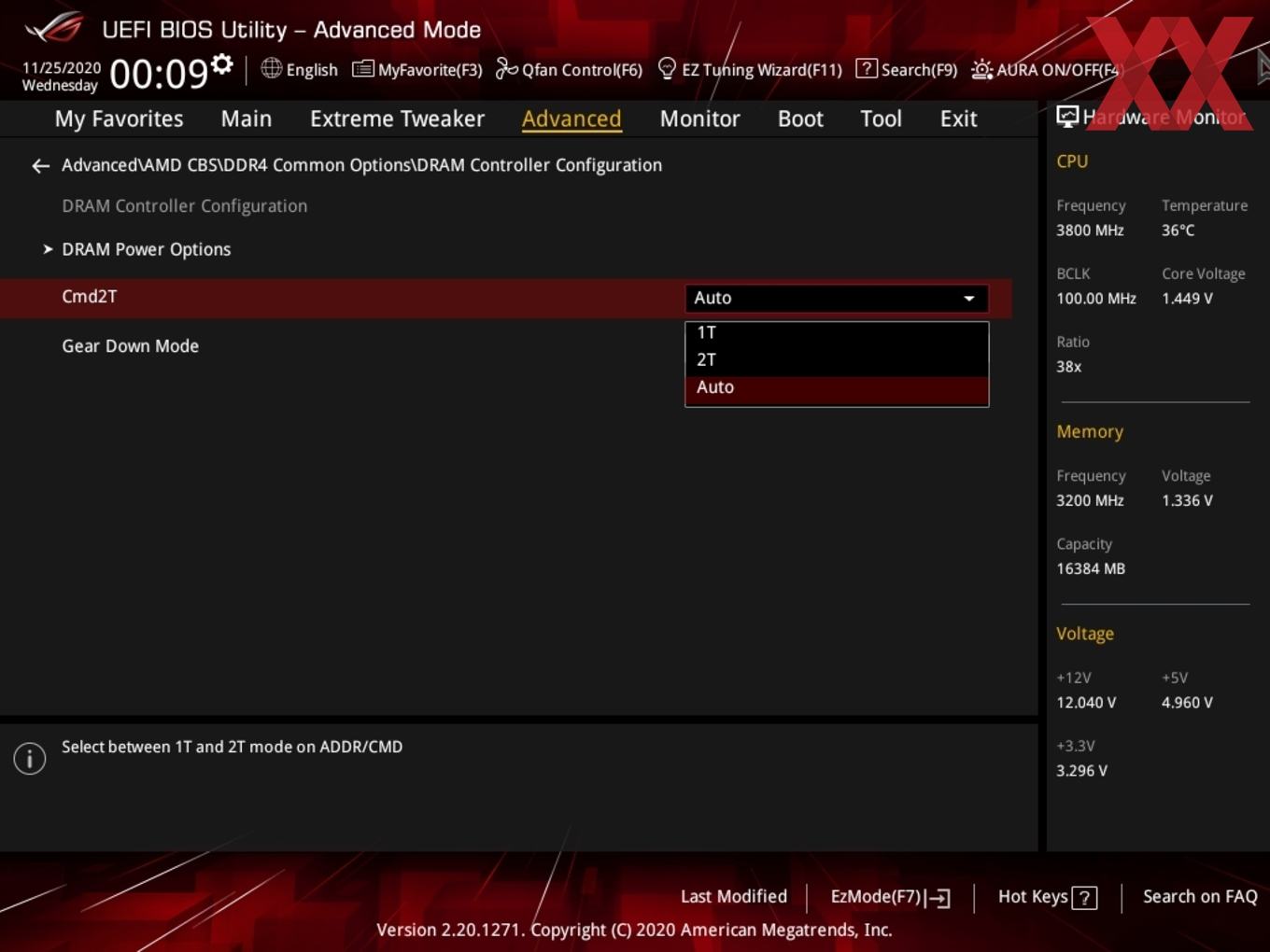Click the Cmd2T Auto dropdown box

coord(837,298)
